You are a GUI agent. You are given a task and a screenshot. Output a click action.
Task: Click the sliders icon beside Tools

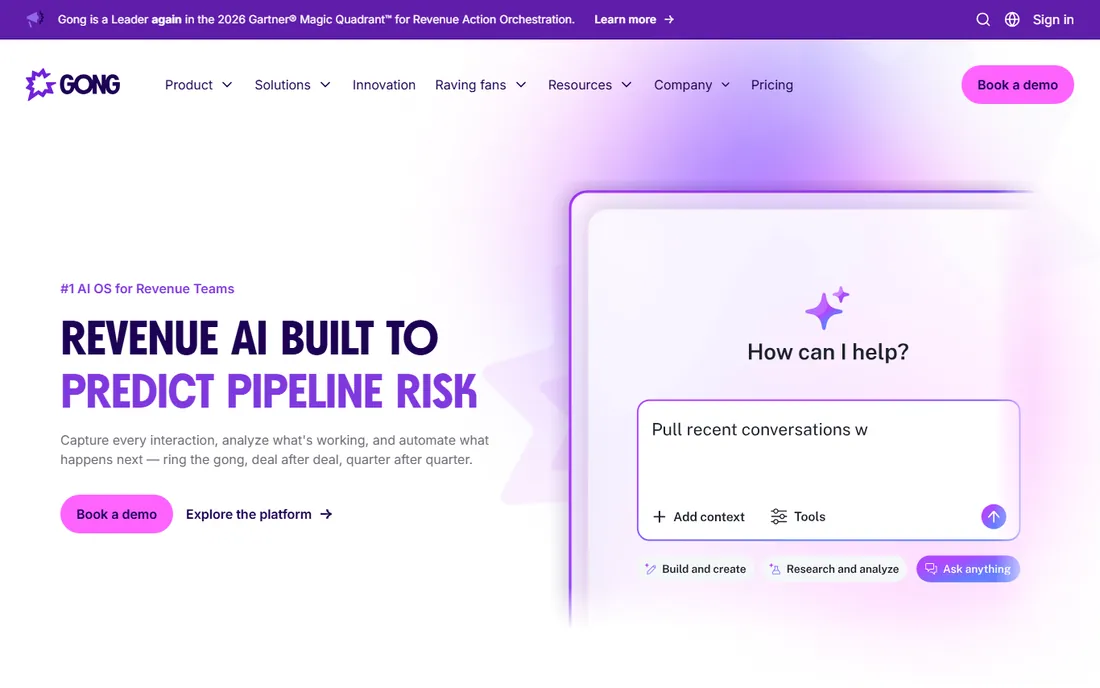779,517
